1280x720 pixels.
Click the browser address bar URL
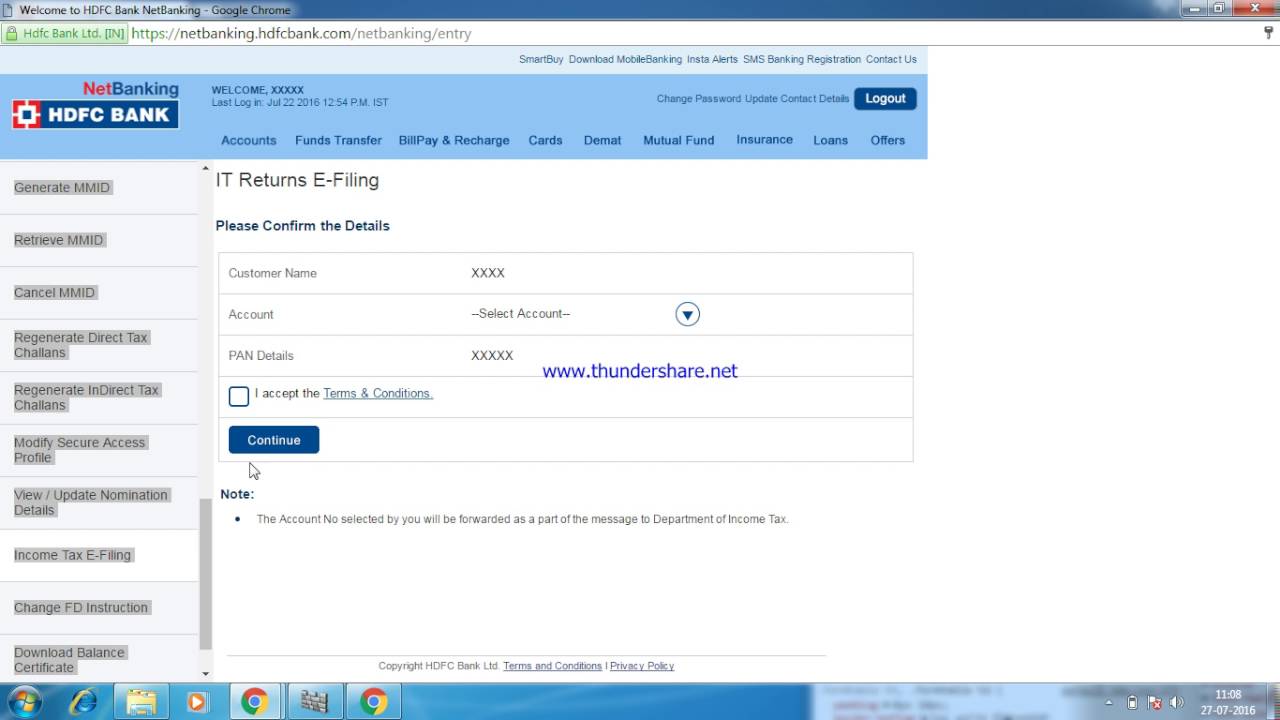[x=301, y=33]
